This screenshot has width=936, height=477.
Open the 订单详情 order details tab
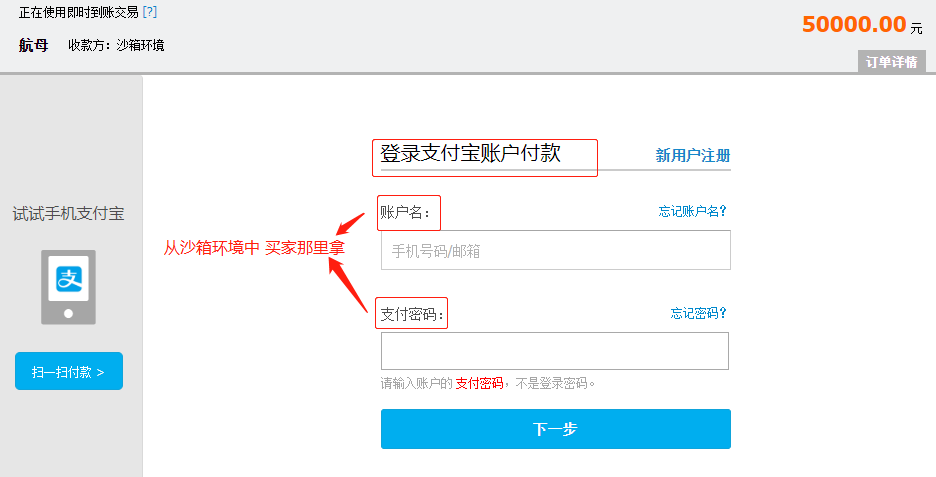click(x=892, y=62)
